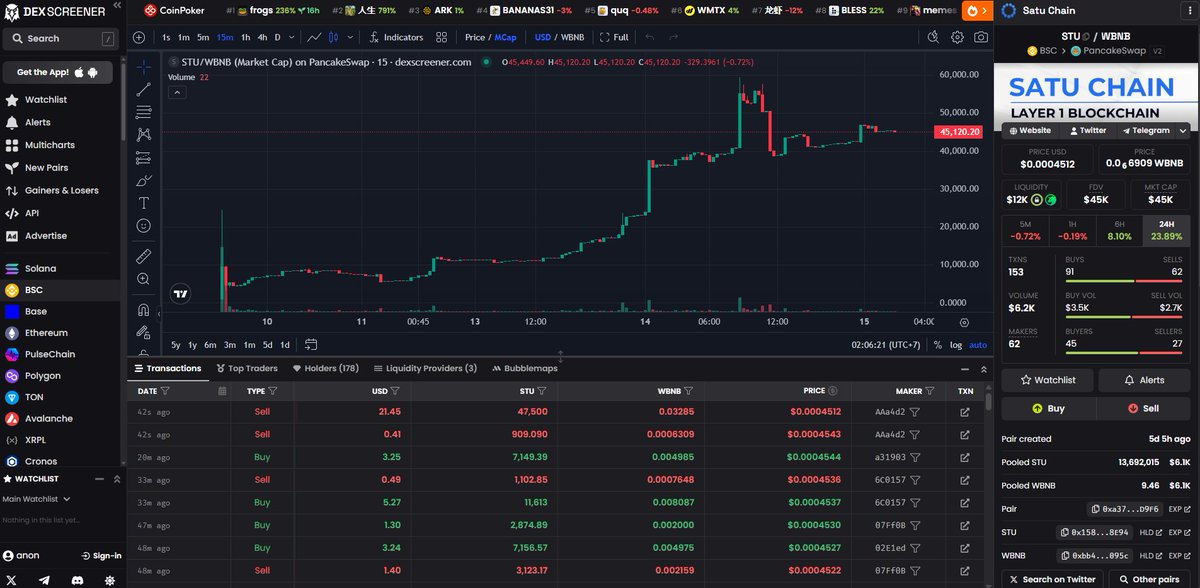The image size is (1200, 588).
Task: Toggle log scale on chart
Action: click(955, 345)
